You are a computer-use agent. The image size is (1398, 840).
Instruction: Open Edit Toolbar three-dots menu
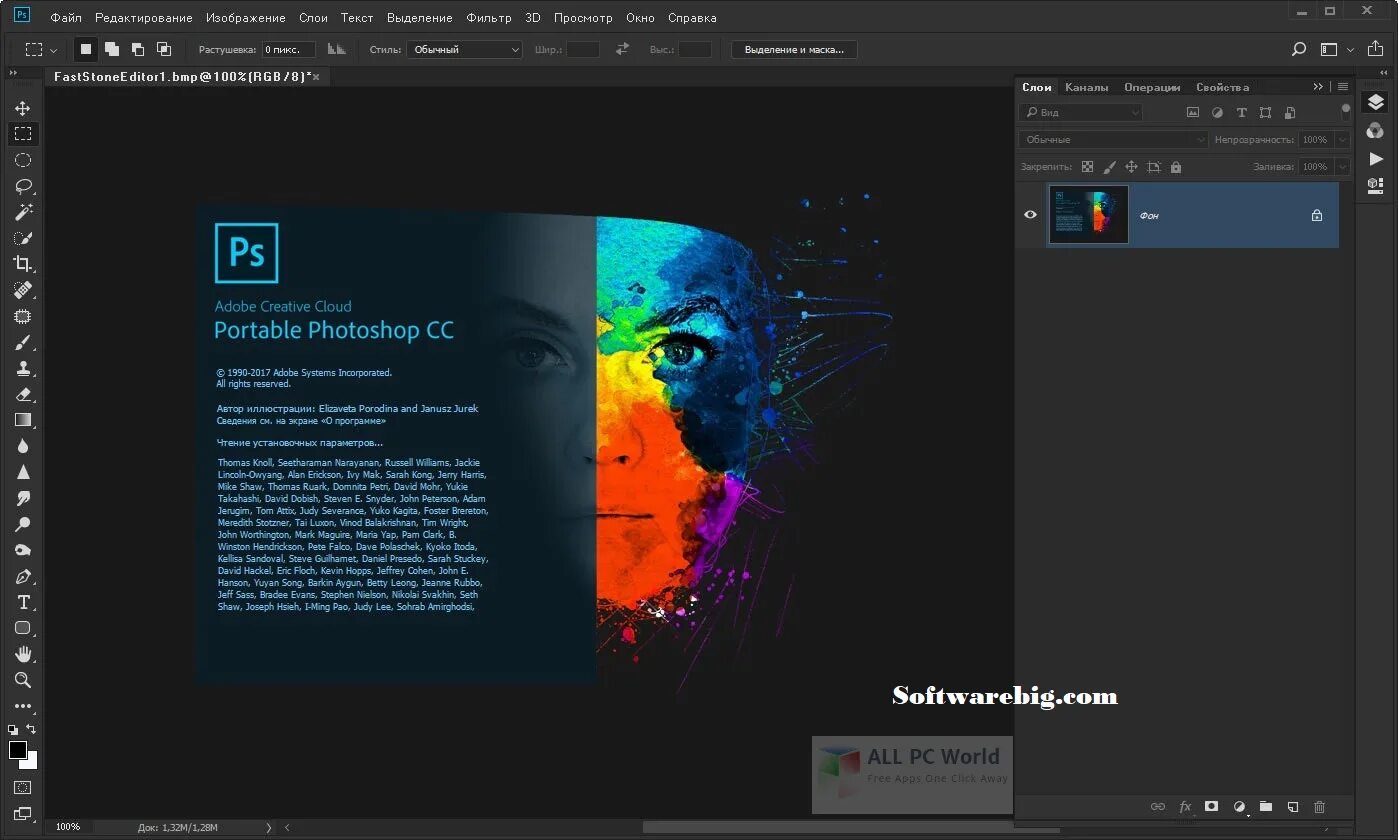pos(22,706)
